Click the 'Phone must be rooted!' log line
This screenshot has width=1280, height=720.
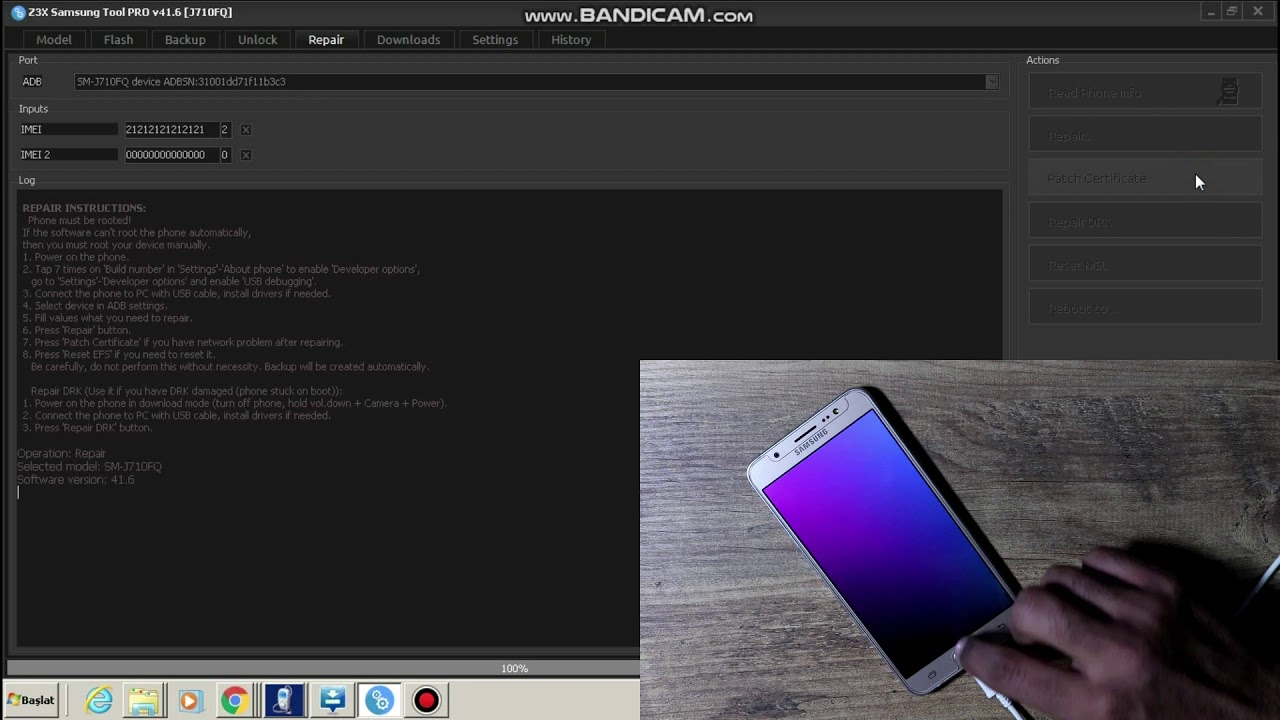tap(79, 220)
